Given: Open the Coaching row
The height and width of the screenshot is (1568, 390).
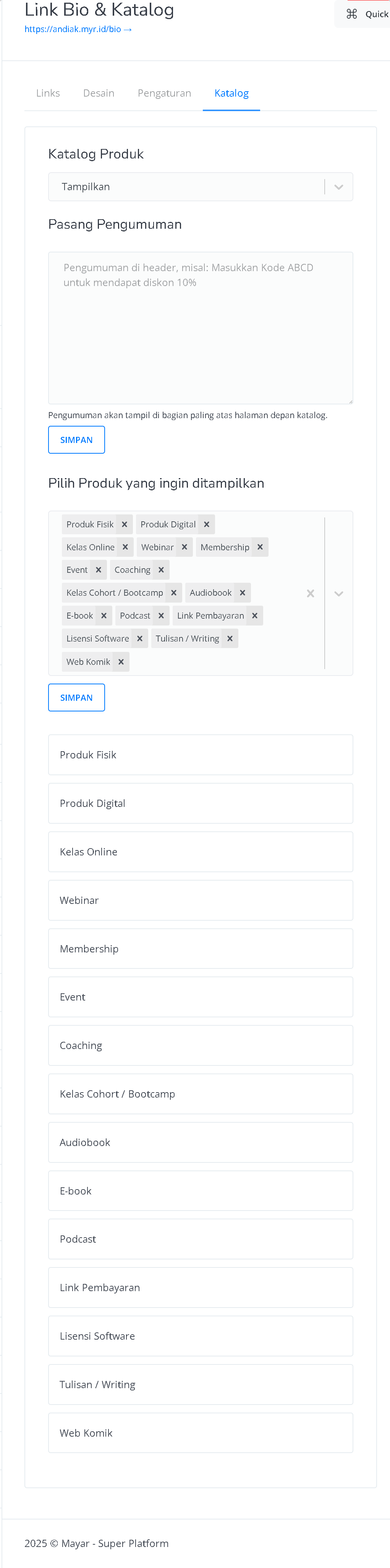Looking at the screenshot, I should (x=200, y=1046).
